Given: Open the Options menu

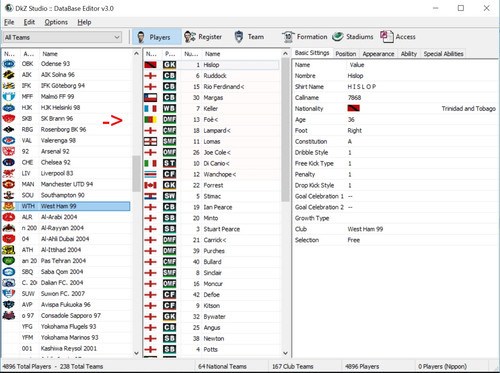Looking at the screenshot, I should pos(56,22).
